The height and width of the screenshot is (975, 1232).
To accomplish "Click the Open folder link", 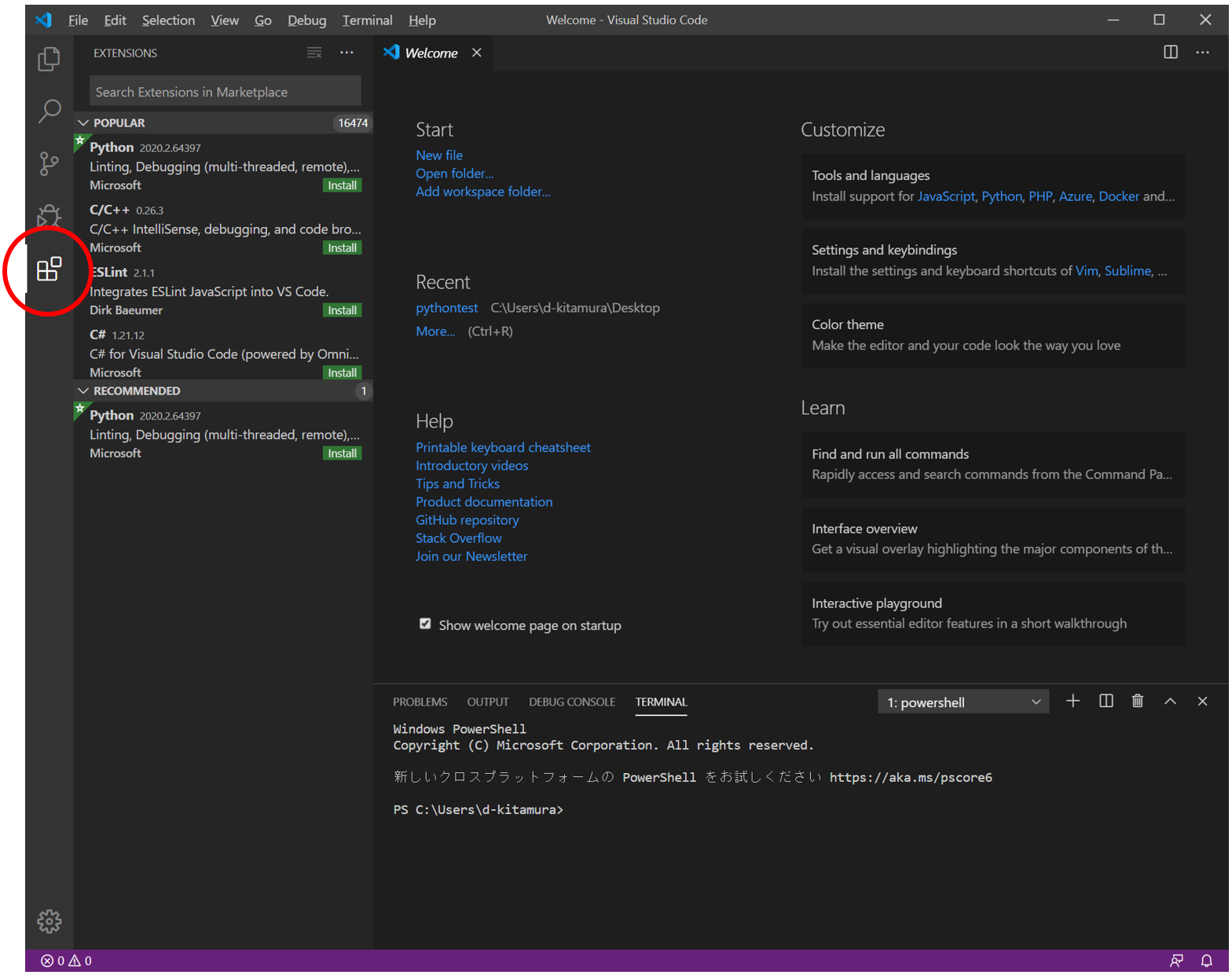I will (455, 173).
